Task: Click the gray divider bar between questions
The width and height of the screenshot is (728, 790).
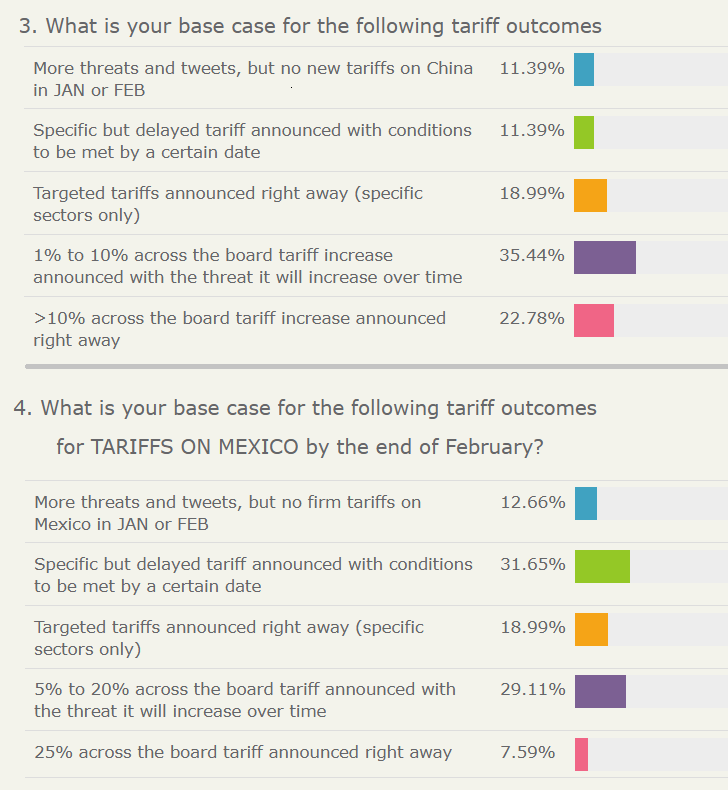Action: click(376, 366)
